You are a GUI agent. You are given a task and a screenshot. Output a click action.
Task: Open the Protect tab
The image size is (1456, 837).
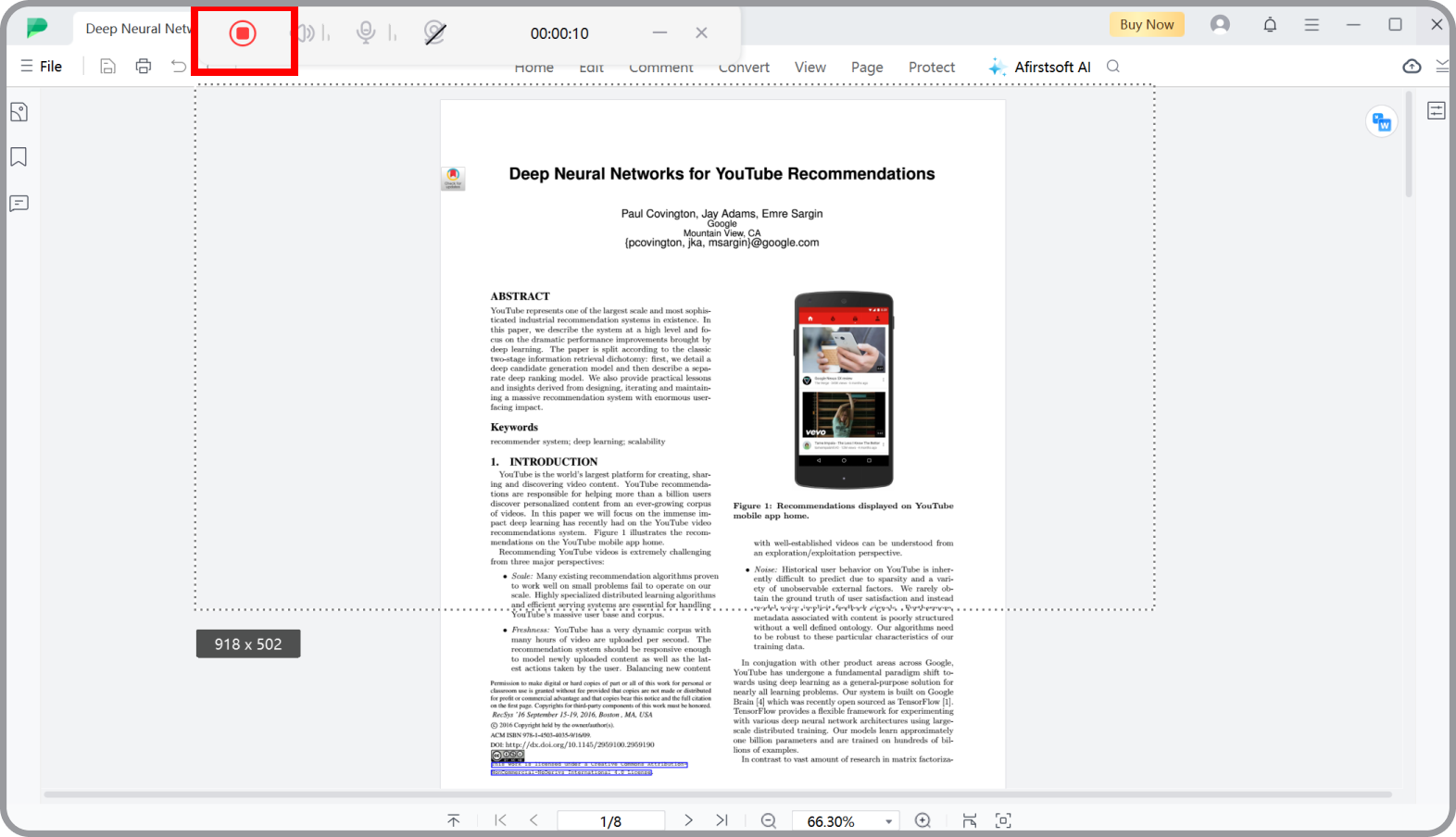coord(932,68)
